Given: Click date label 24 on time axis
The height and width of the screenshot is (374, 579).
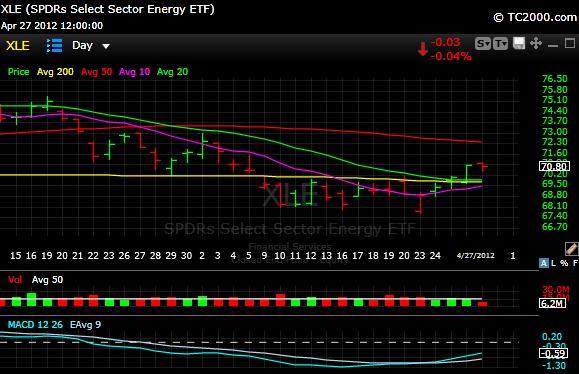Looking at the screenshot, I should (435, 255).
